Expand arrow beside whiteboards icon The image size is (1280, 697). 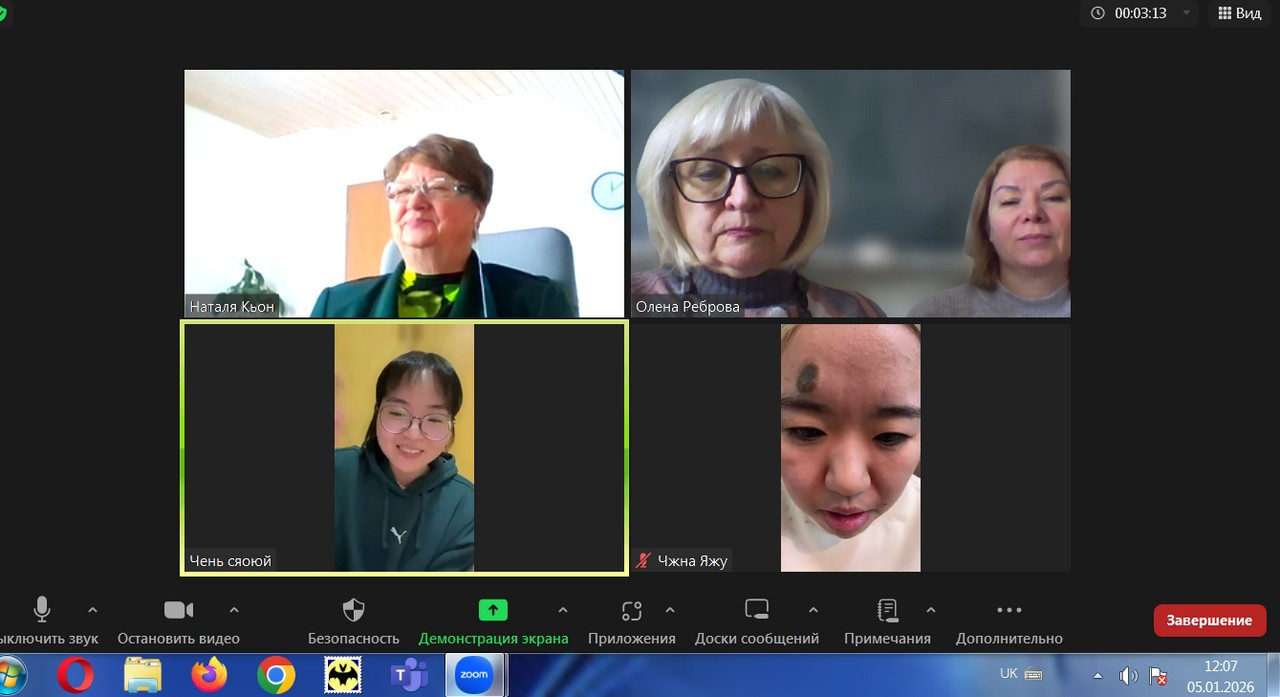tap(813, 609)
